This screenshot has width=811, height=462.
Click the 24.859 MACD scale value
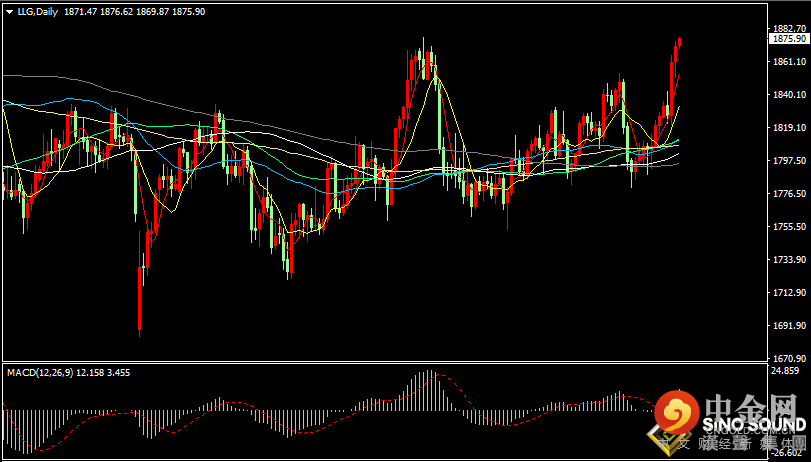[x=786, y=371]
